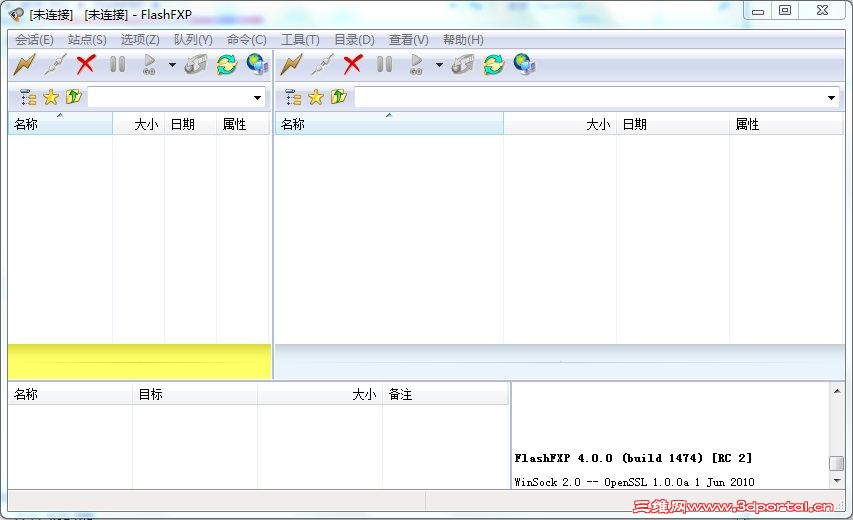This screenshot has width=853, height=520.
Task: Click the left pane folder tree icon
Action: (28, 97)
